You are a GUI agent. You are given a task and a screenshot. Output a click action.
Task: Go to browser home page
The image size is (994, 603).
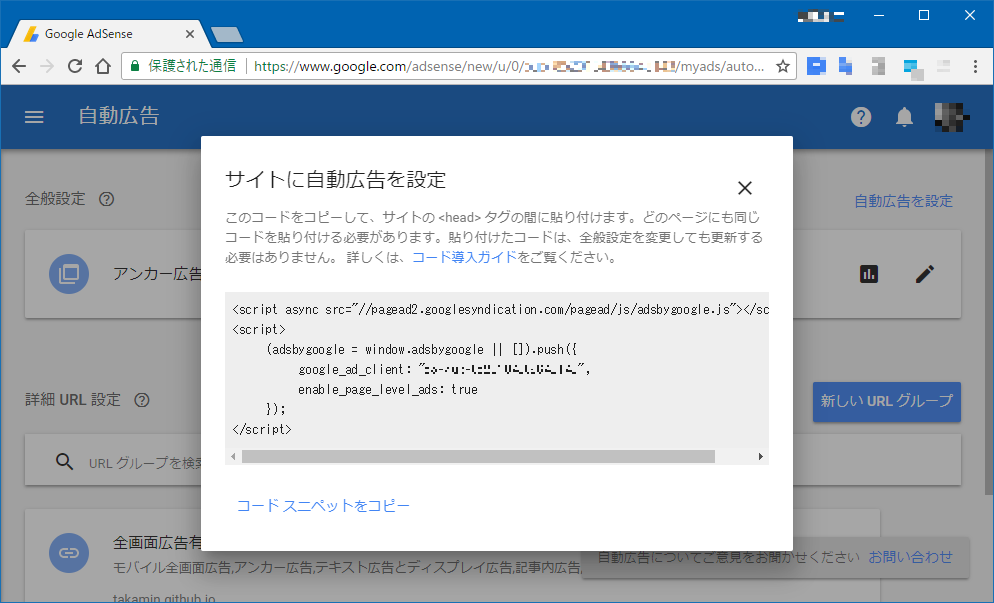[103, 66]
